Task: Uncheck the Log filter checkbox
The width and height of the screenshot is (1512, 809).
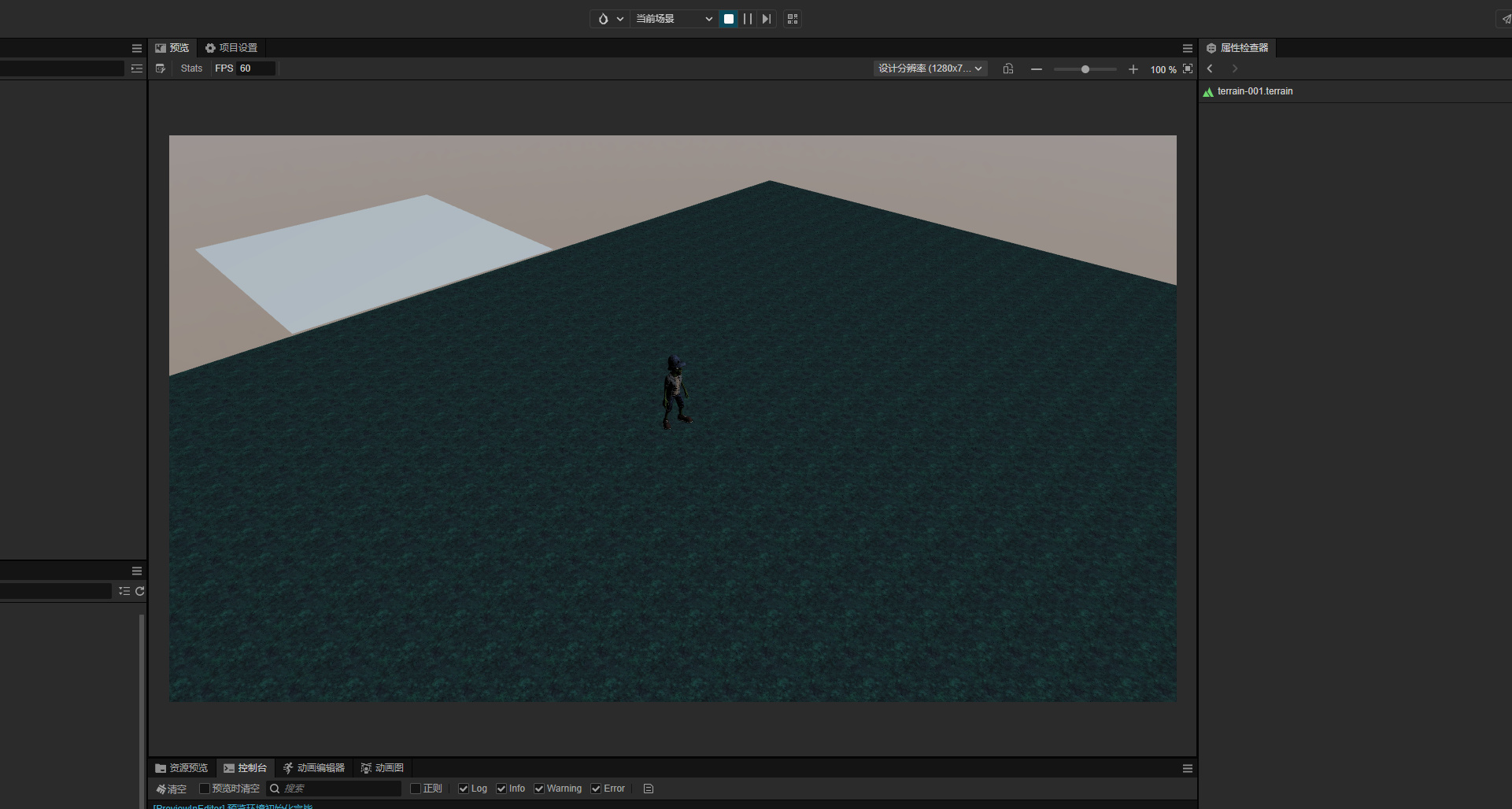Action: (x=464, y=789)
